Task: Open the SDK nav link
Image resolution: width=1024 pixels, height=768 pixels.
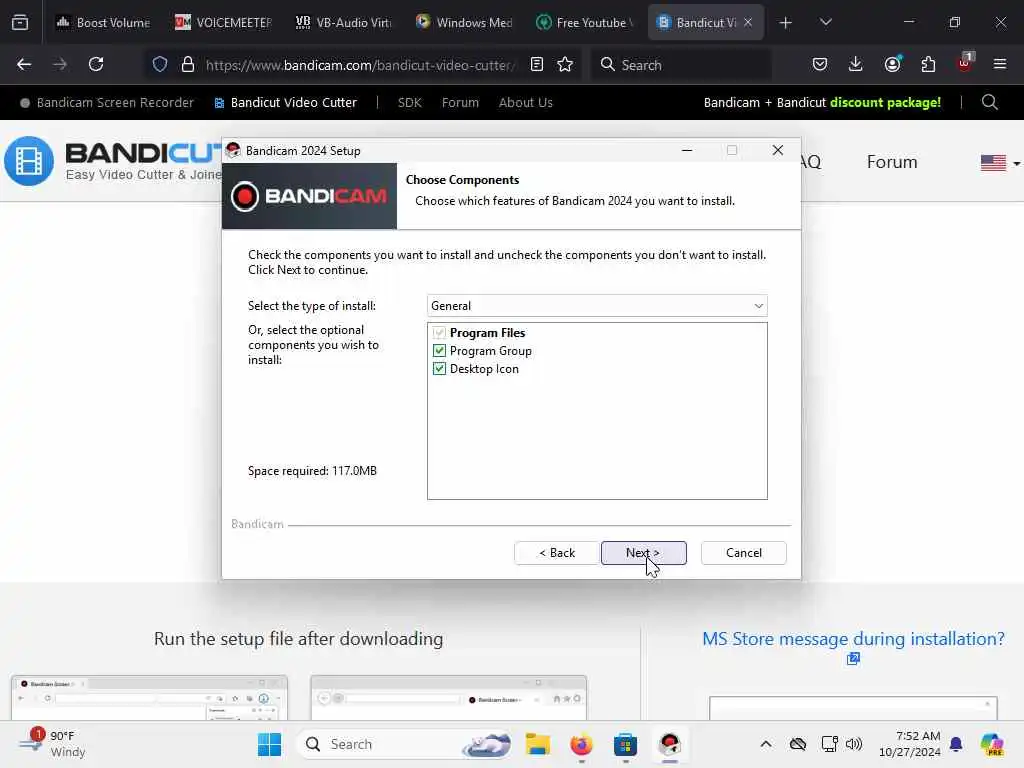Action: (x=409, y=103)
